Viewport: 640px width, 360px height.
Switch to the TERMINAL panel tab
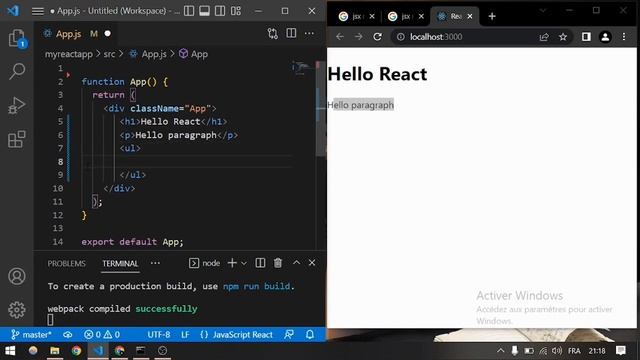coord(120,264)
